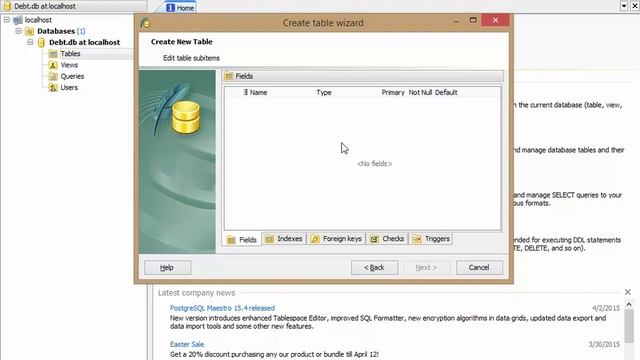
Task: Click the <No fields> placeholder text
Action: (x=374, y=164)
